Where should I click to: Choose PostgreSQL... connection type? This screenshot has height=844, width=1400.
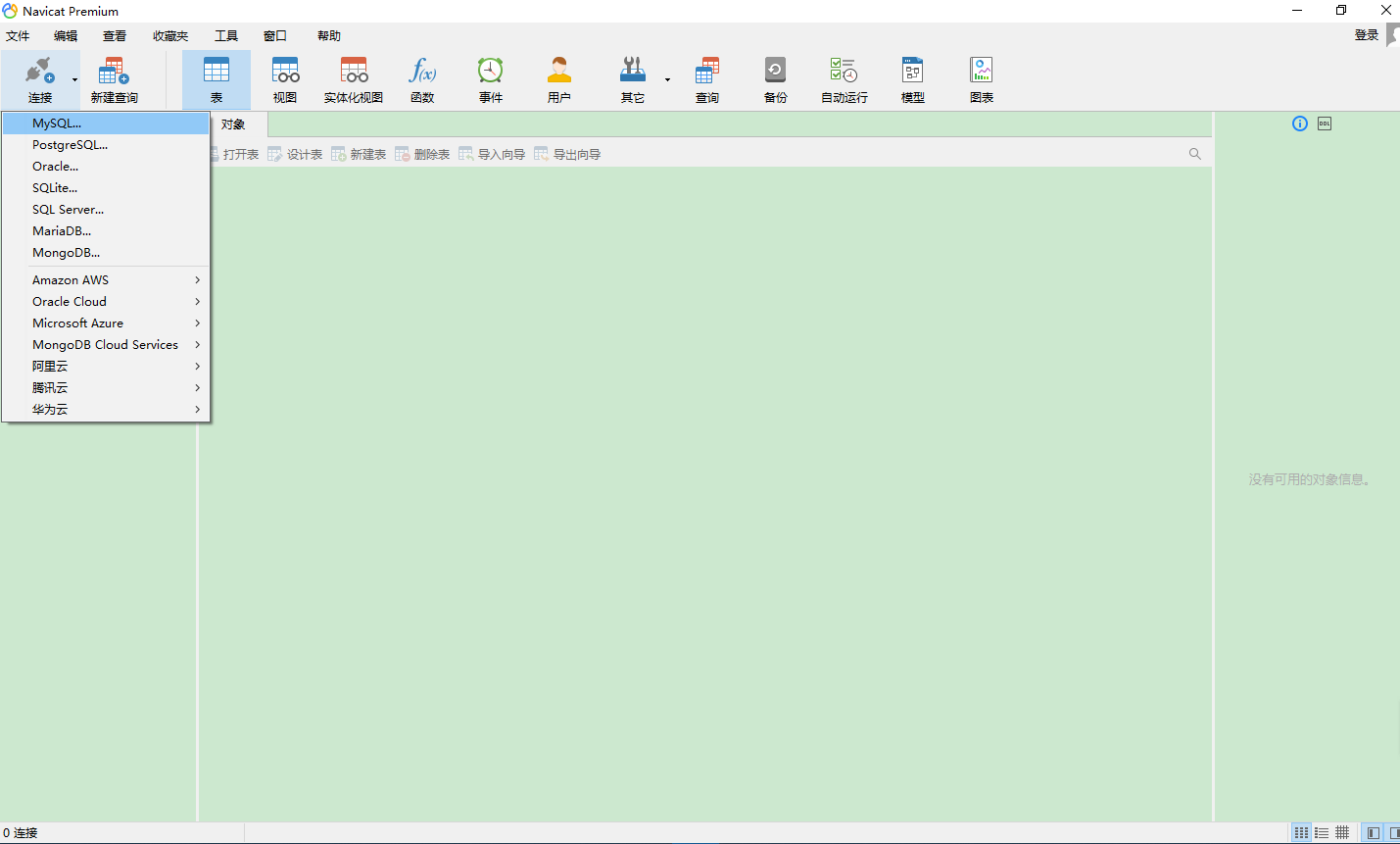click(106, 145)
